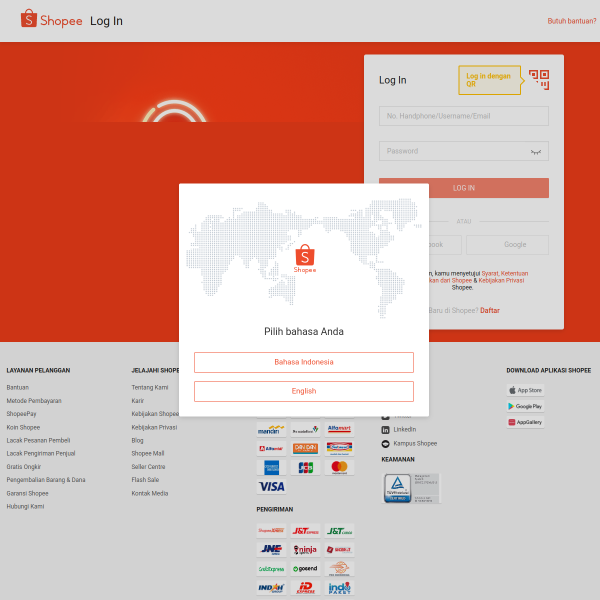
Task: Click the SiCepat shipping logo
Action: point(339,549)
